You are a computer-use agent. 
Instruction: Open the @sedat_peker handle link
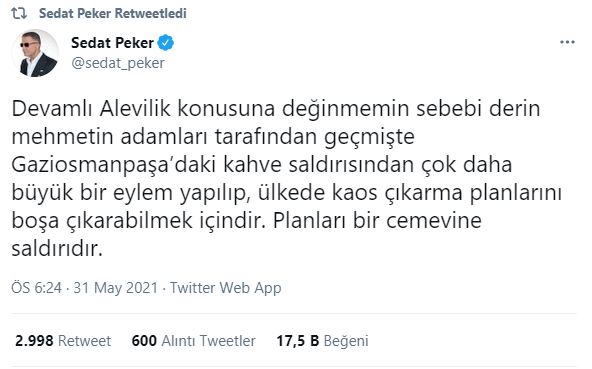tap(118, 63)
